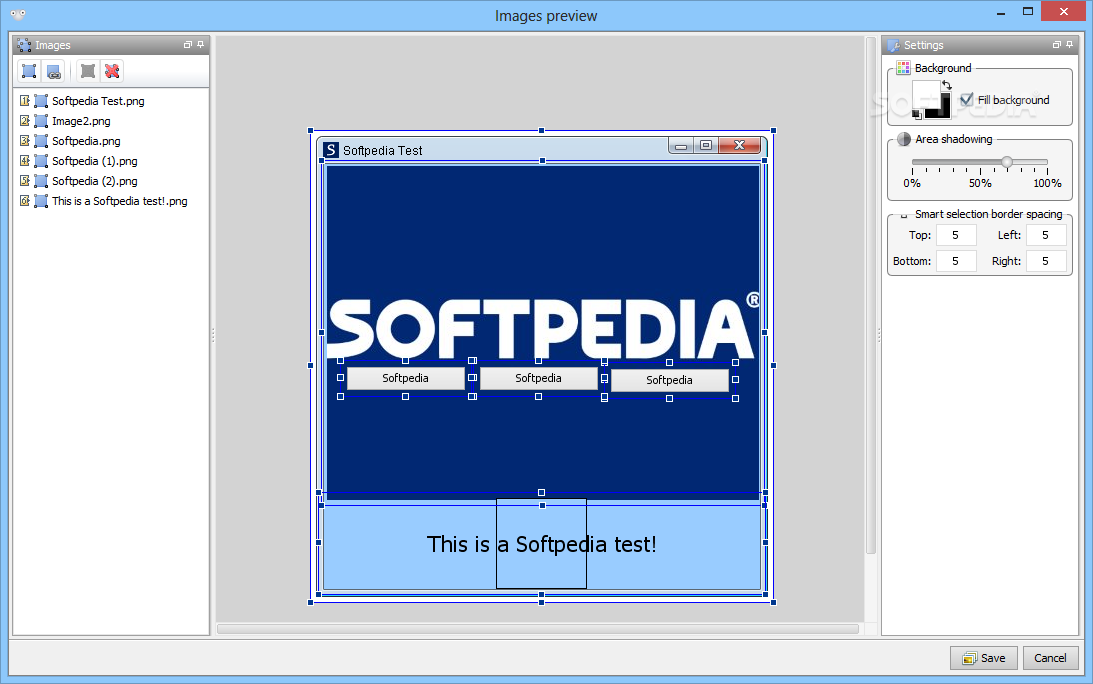
Task: Click the right Softpedia button in preview
Action: [669, 380]
